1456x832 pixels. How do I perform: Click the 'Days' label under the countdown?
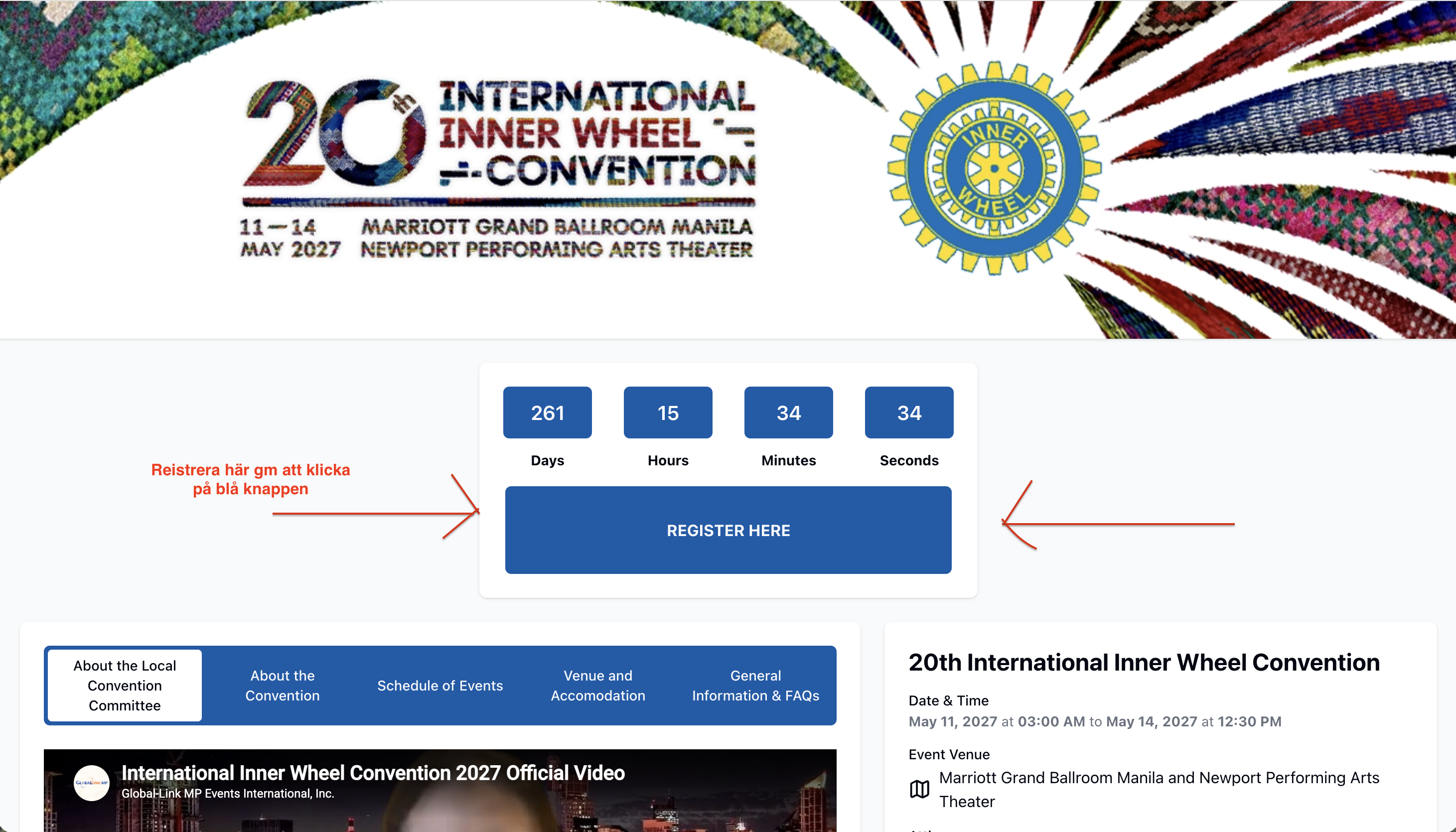click(548, 460)
